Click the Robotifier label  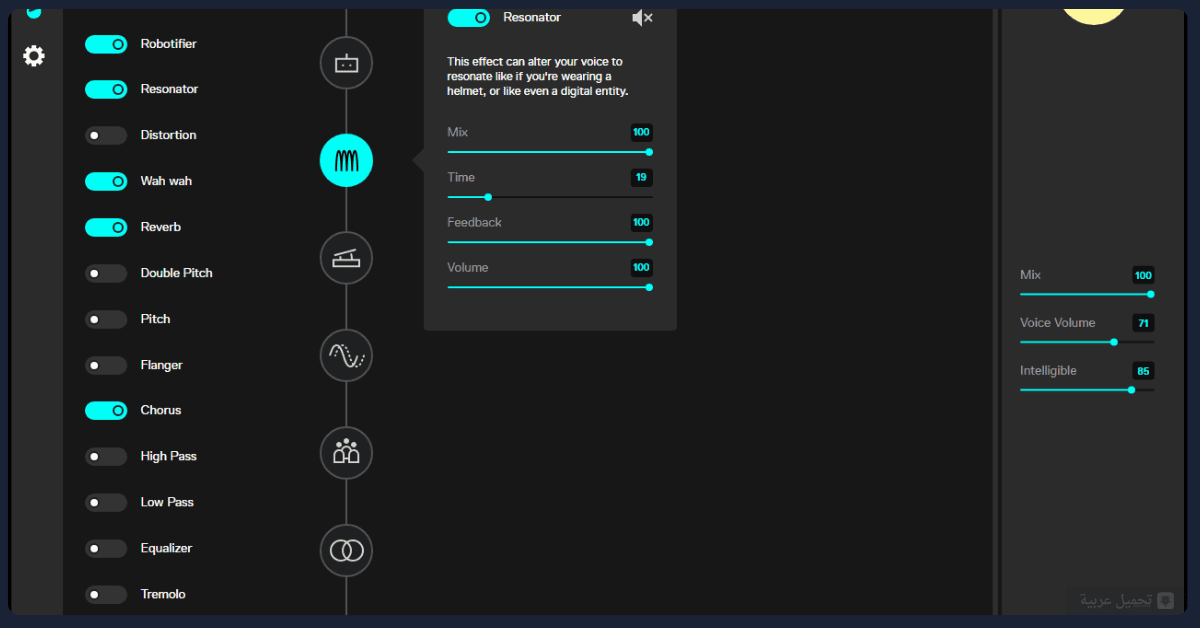click(x=169, y=44)
